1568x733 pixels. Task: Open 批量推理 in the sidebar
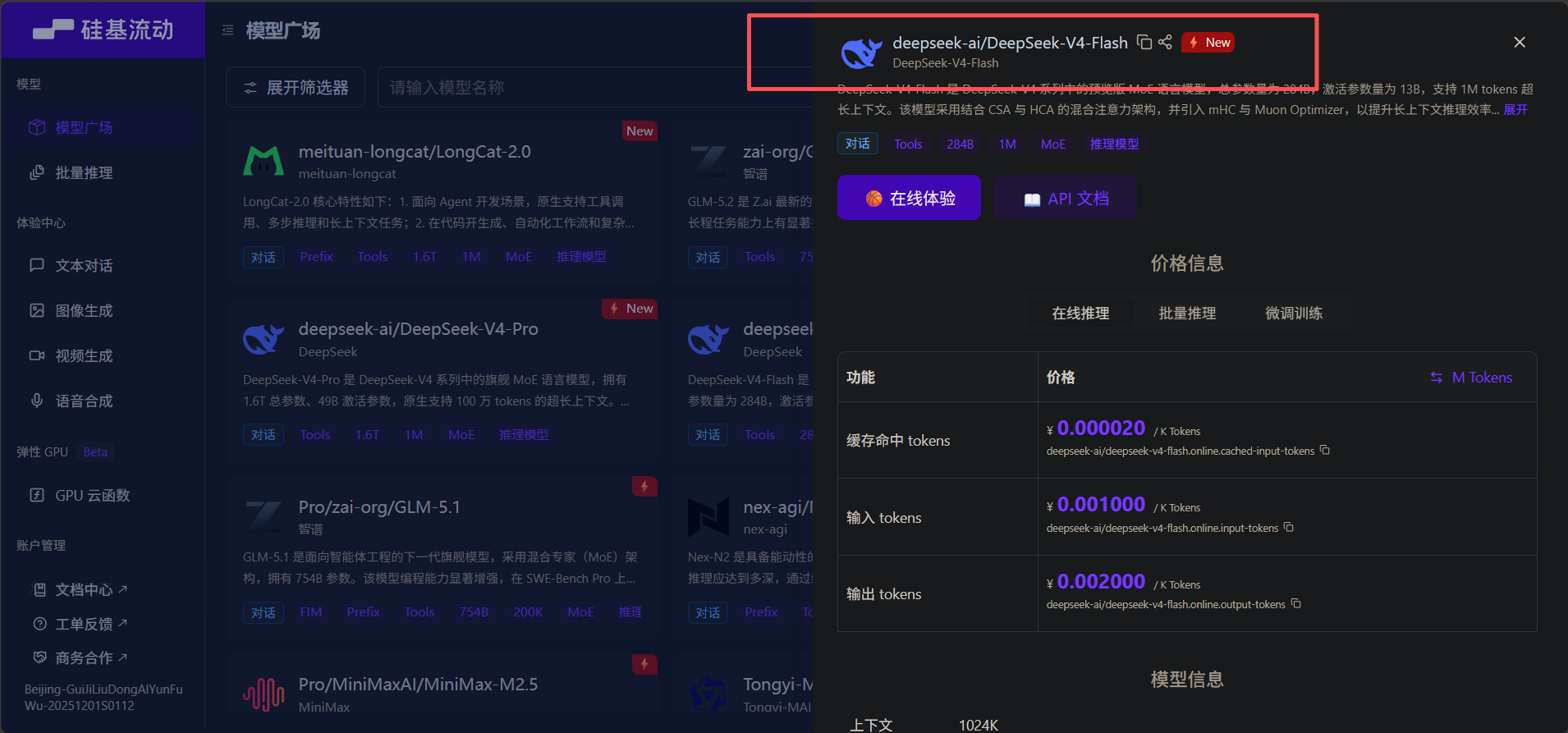click(x=103, y=172)
